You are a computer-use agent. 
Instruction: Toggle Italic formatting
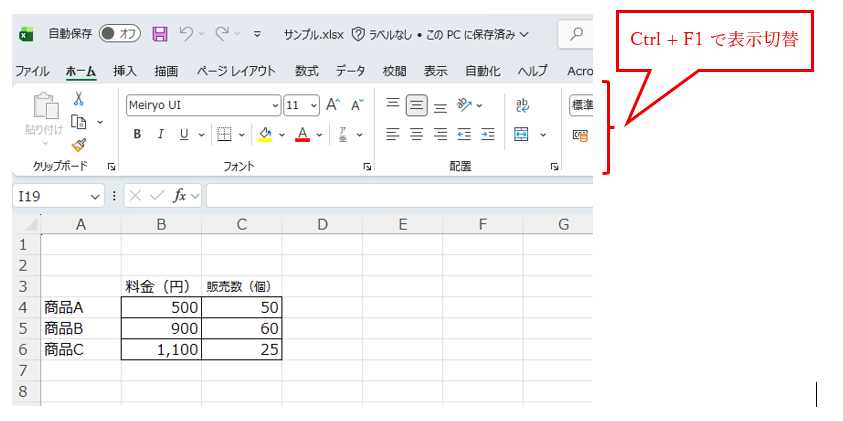160,134
